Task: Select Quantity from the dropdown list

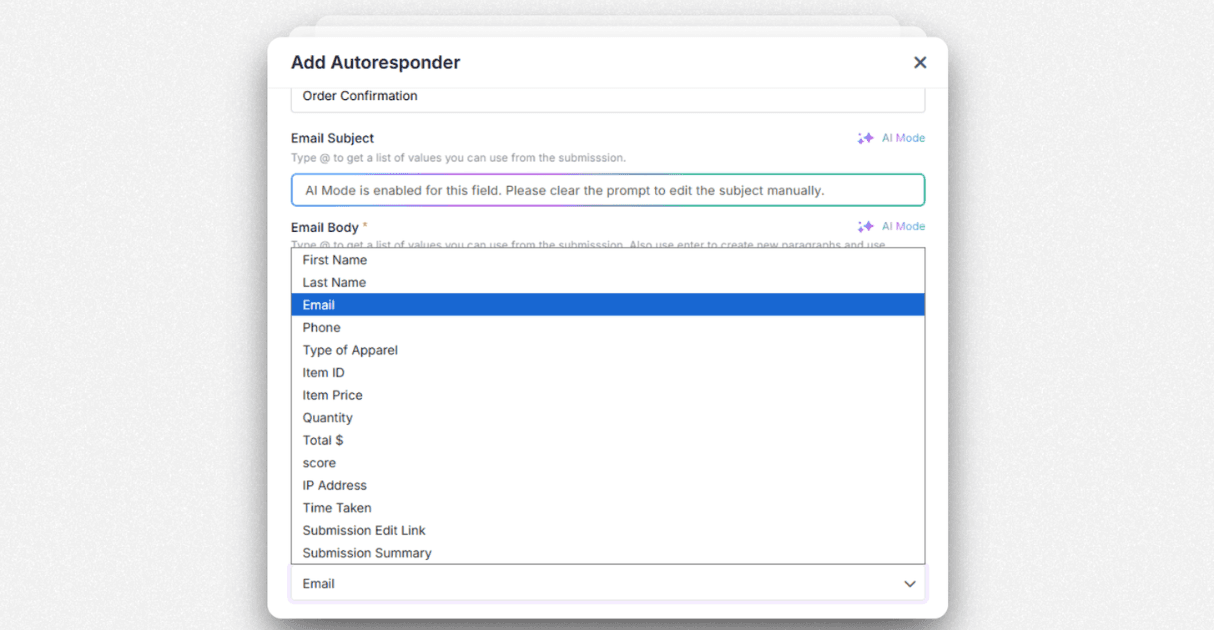Action: 608,417
